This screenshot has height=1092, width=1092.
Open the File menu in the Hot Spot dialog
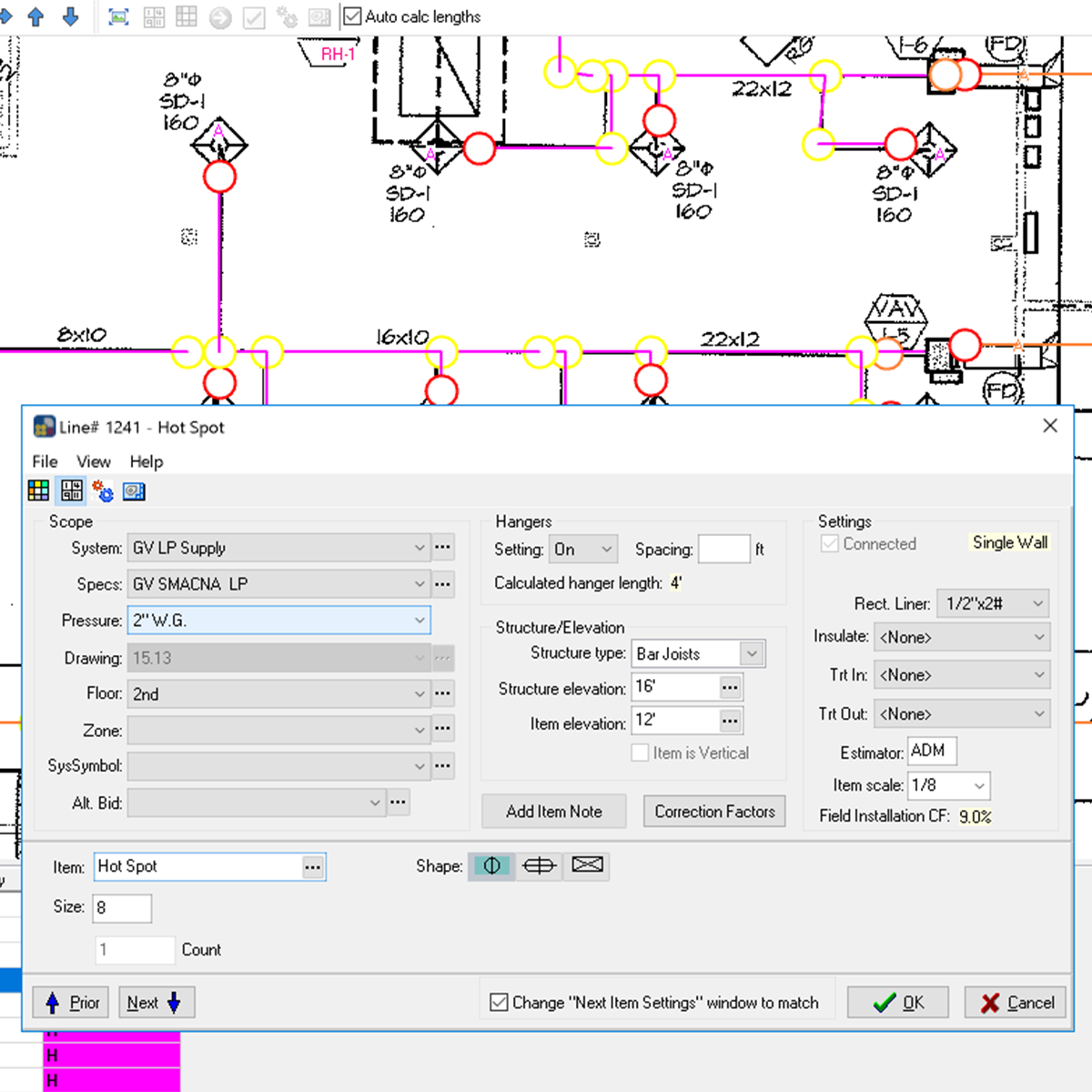pyautogui.click(x=44, y=461)
